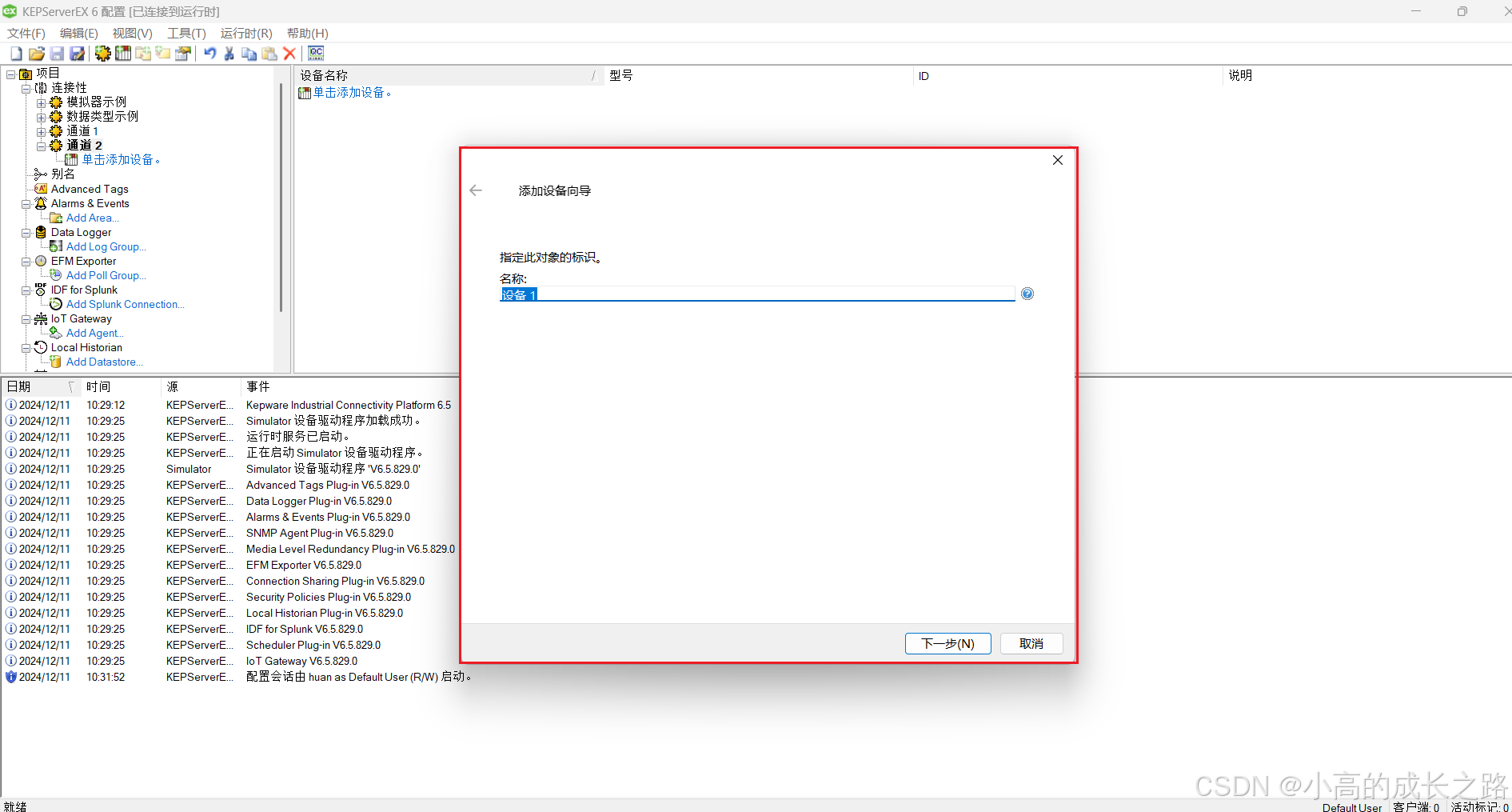
Task: Click Add Log Group... link
Action: click(106, 246)
